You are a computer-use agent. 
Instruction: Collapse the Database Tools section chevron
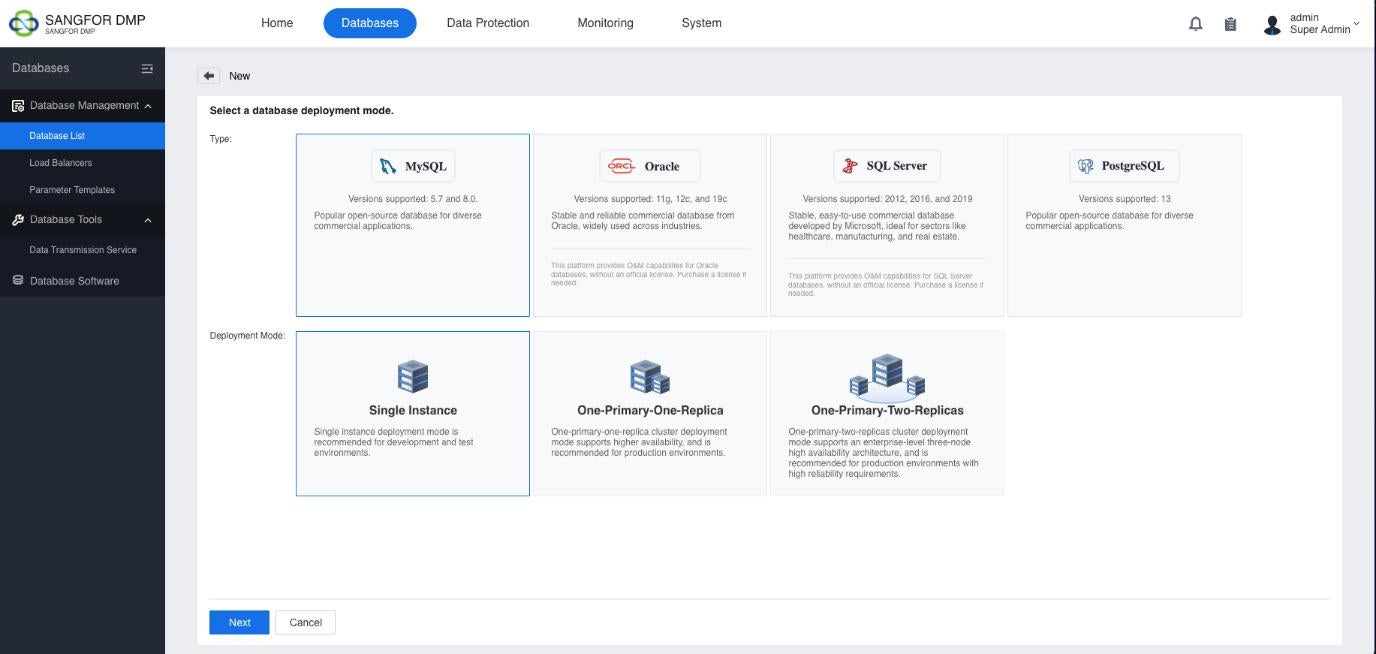(148, 220)
